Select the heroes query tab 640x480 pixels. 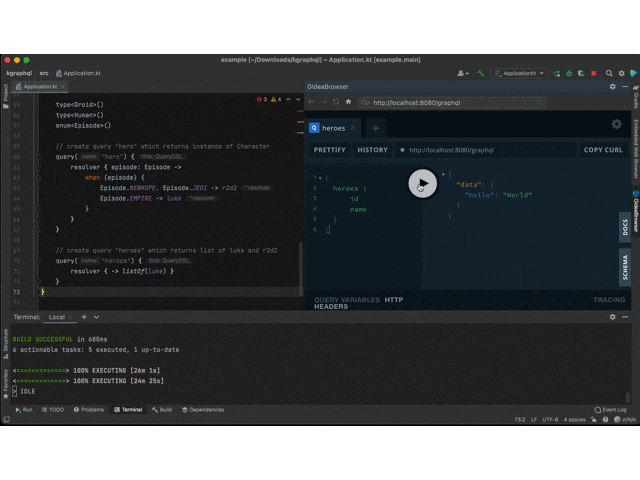tap(333, 128)
